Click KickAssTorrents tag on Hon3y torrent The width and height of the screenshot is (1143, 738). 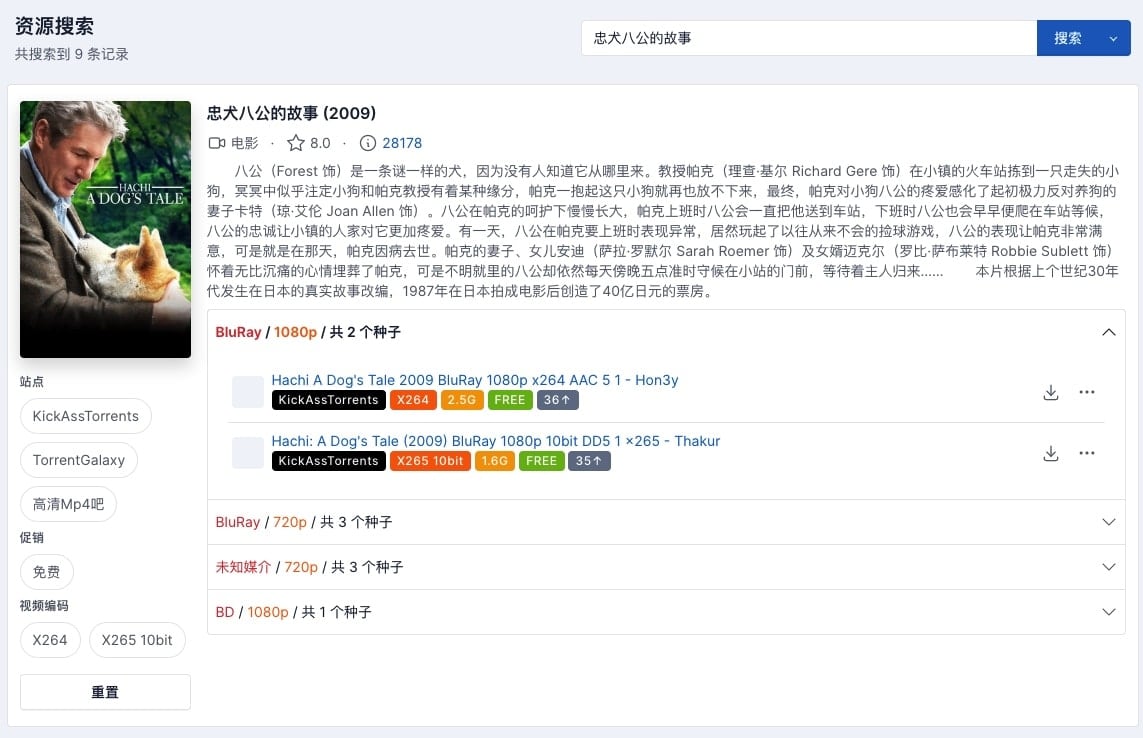tap(329, 400)
